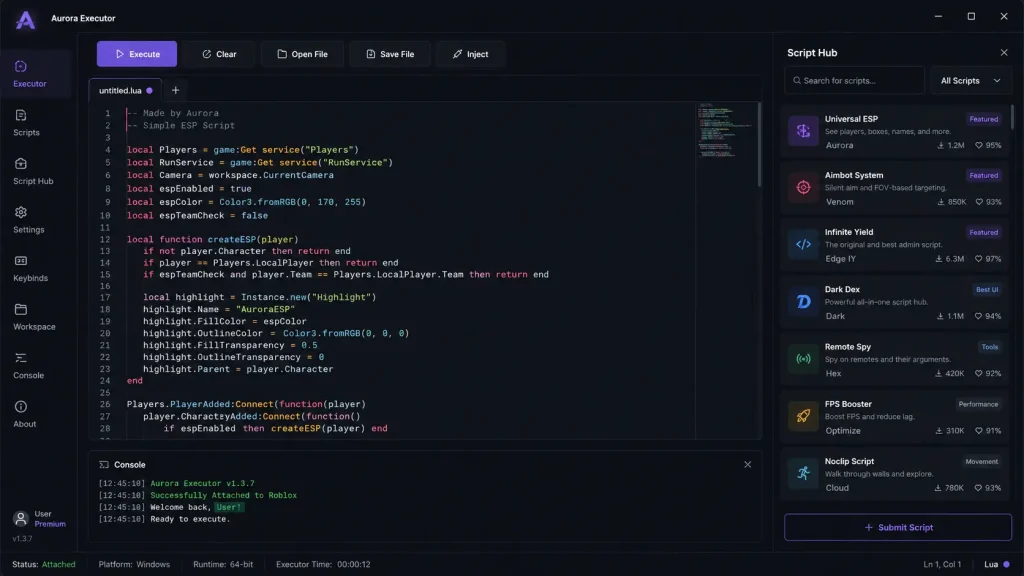This screenshot has width=1024, height=576.
Task: Open the Aimbot System script icon
Action: [803, 187]
